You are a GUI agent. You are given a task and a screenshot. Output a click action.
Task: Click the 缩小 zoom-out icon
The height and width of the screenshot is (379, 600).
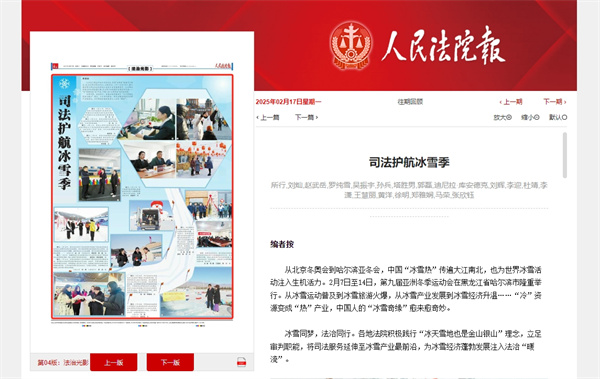[537, 117]
